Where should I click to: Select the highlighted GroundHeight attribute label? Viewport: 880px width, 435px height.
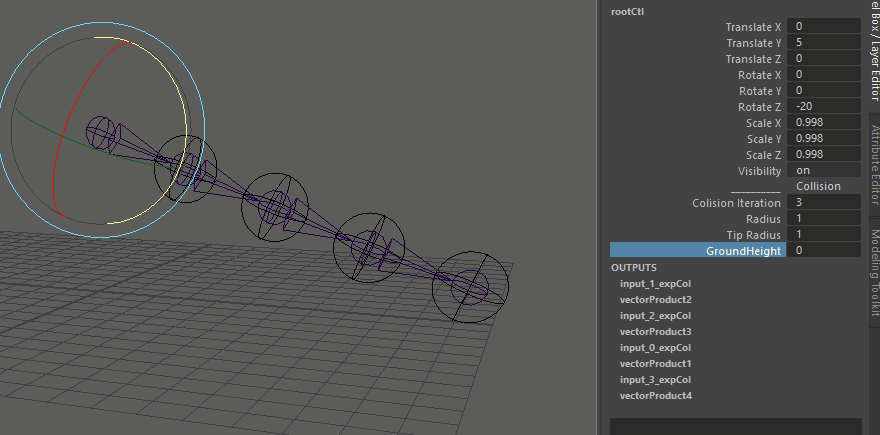(x=698, y=250)
